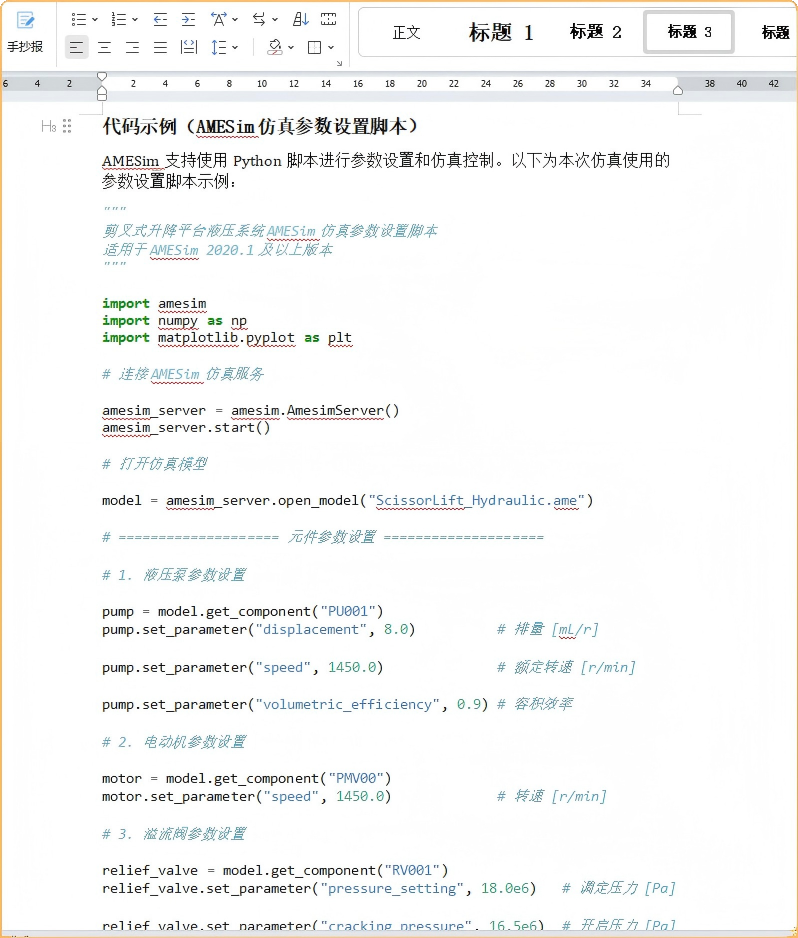This screenshot has width=798, height=938.
Task: Click the H3 heading marker beside the title
Action: coord(48,126)
